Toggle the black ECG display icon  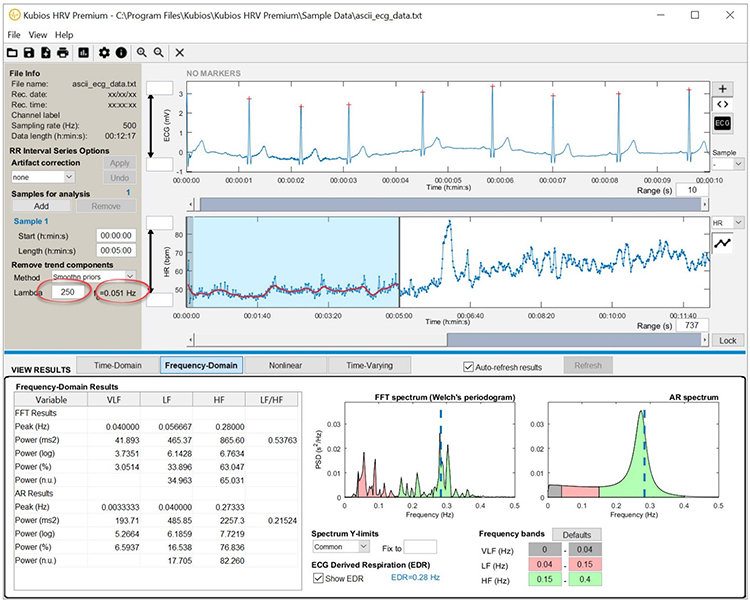pos(722,122)
